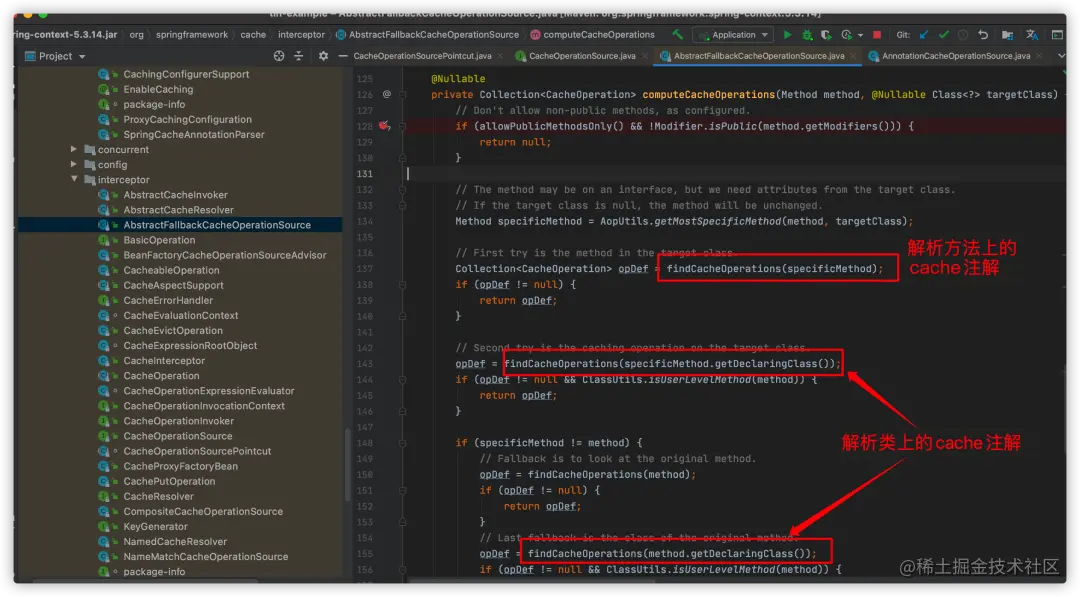Screen dimensions: 1080x597
Task: Click the collapse all icon in Project panel
Action: pos(298,56)
